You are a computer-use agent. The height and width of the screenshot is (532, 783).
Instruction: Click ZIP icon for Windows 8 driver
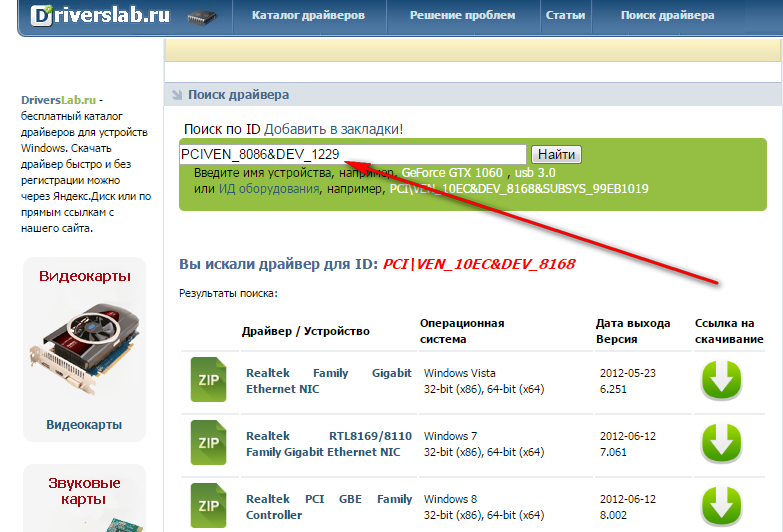click(208, 506)
